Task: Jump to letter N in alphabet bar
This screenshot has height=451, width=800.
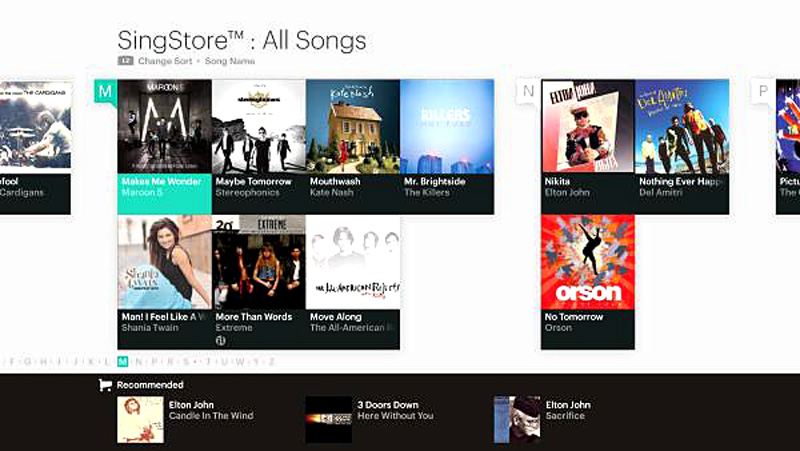Action: click(139, 362)
